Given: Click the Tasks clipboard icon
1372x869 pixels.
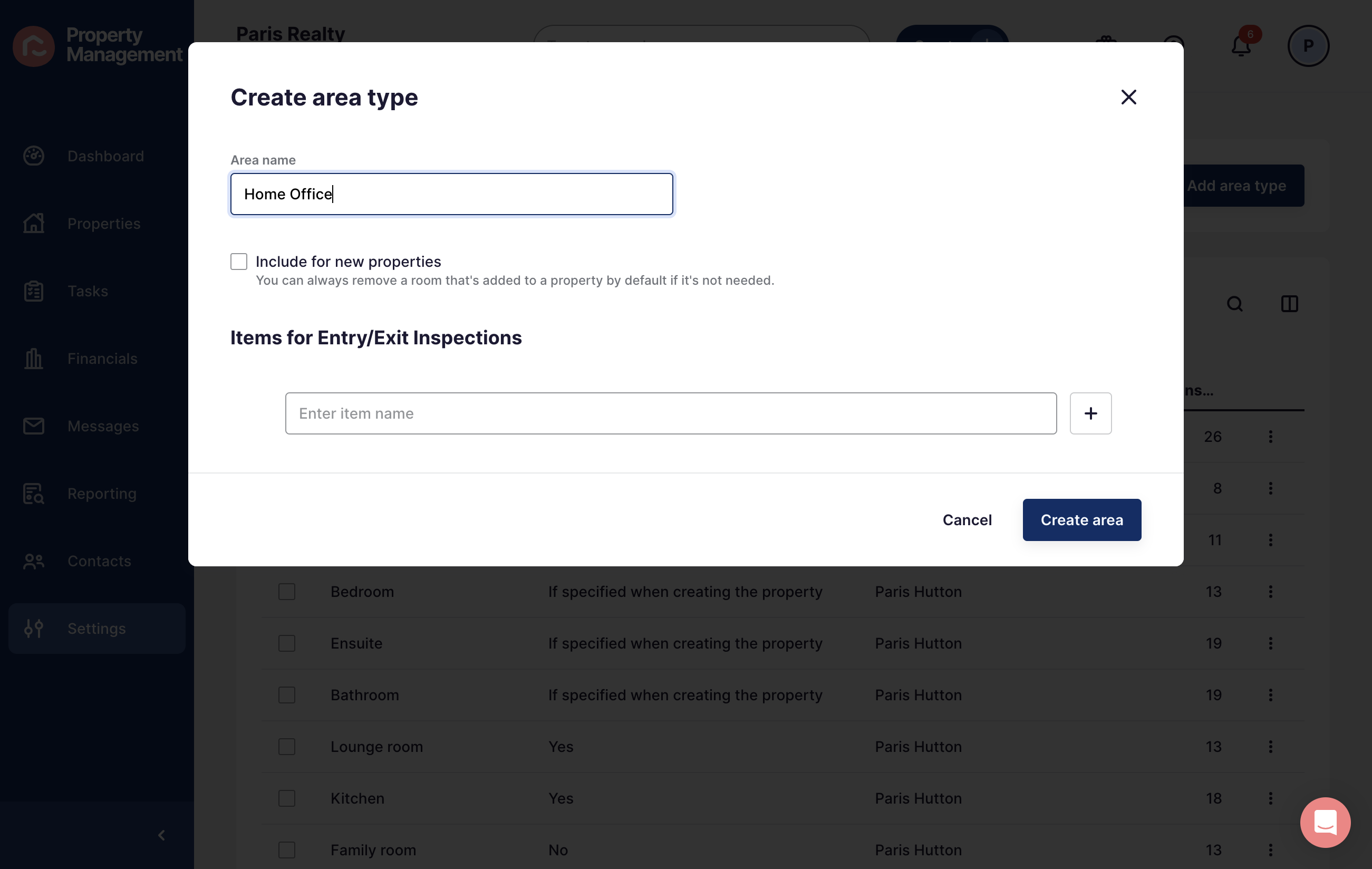Looking at the screenshot, I should click(x=34, y=291).
